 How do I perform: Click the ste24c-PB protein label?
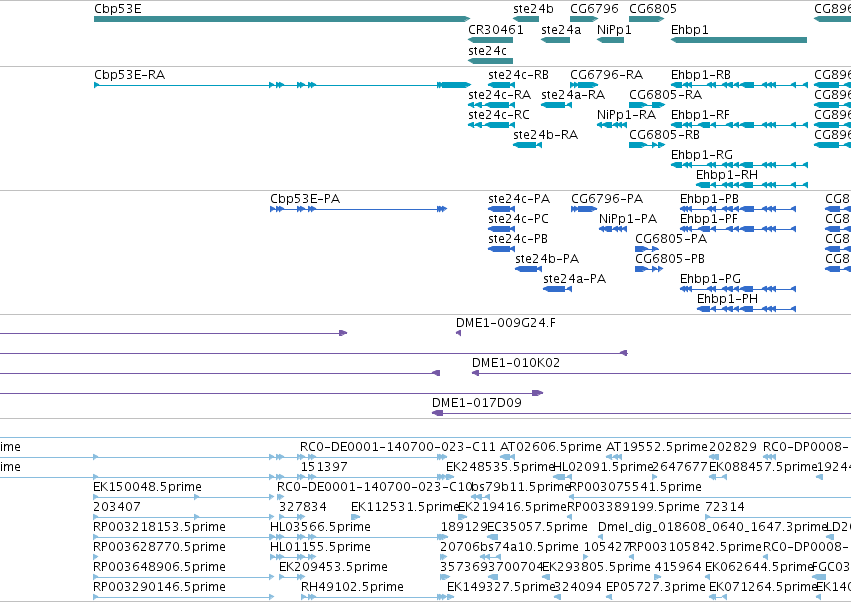518,239
